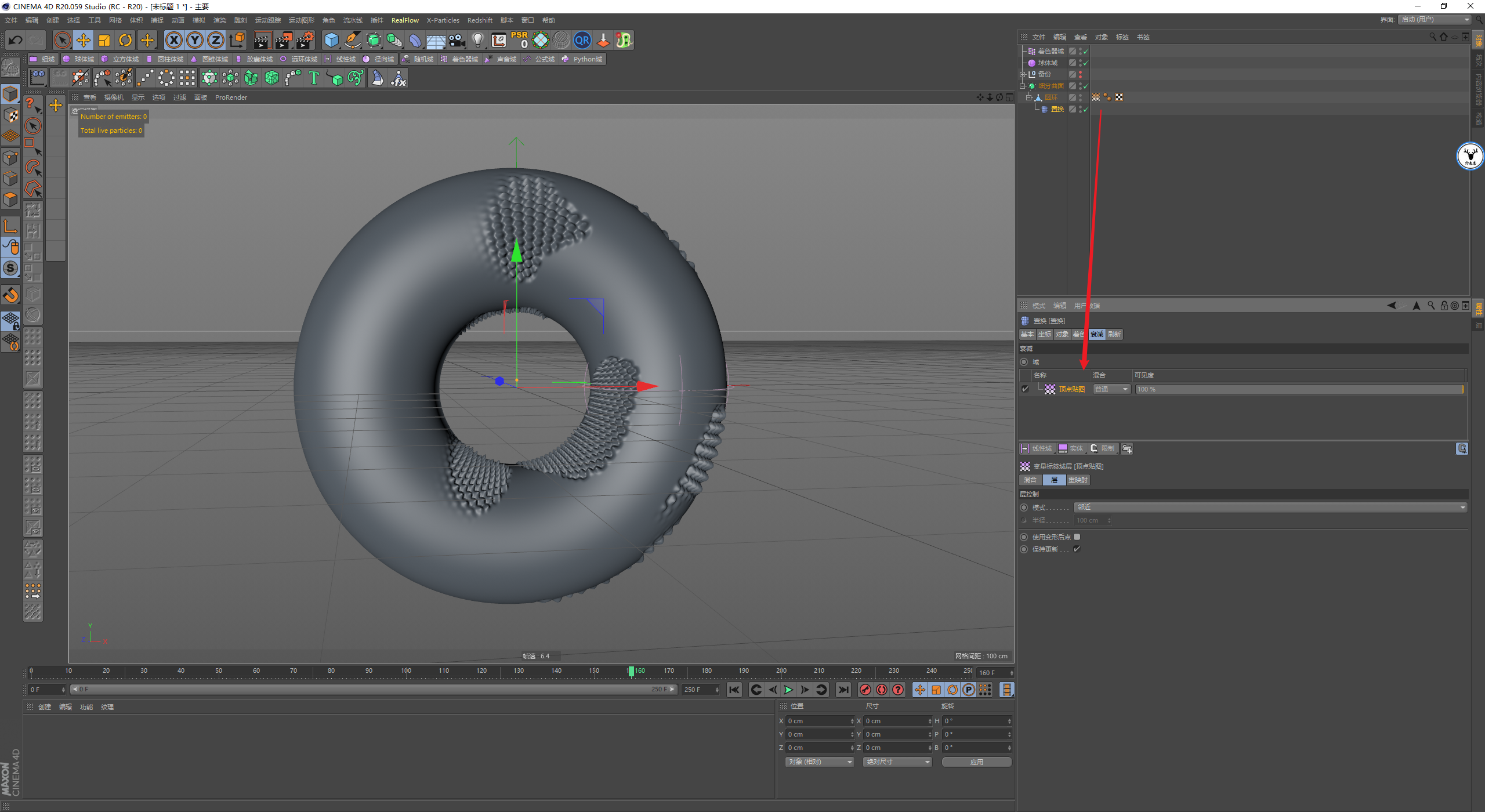
Task: Uncheck the 保持更新 checkbox
Action: (x=1077, y=549)
